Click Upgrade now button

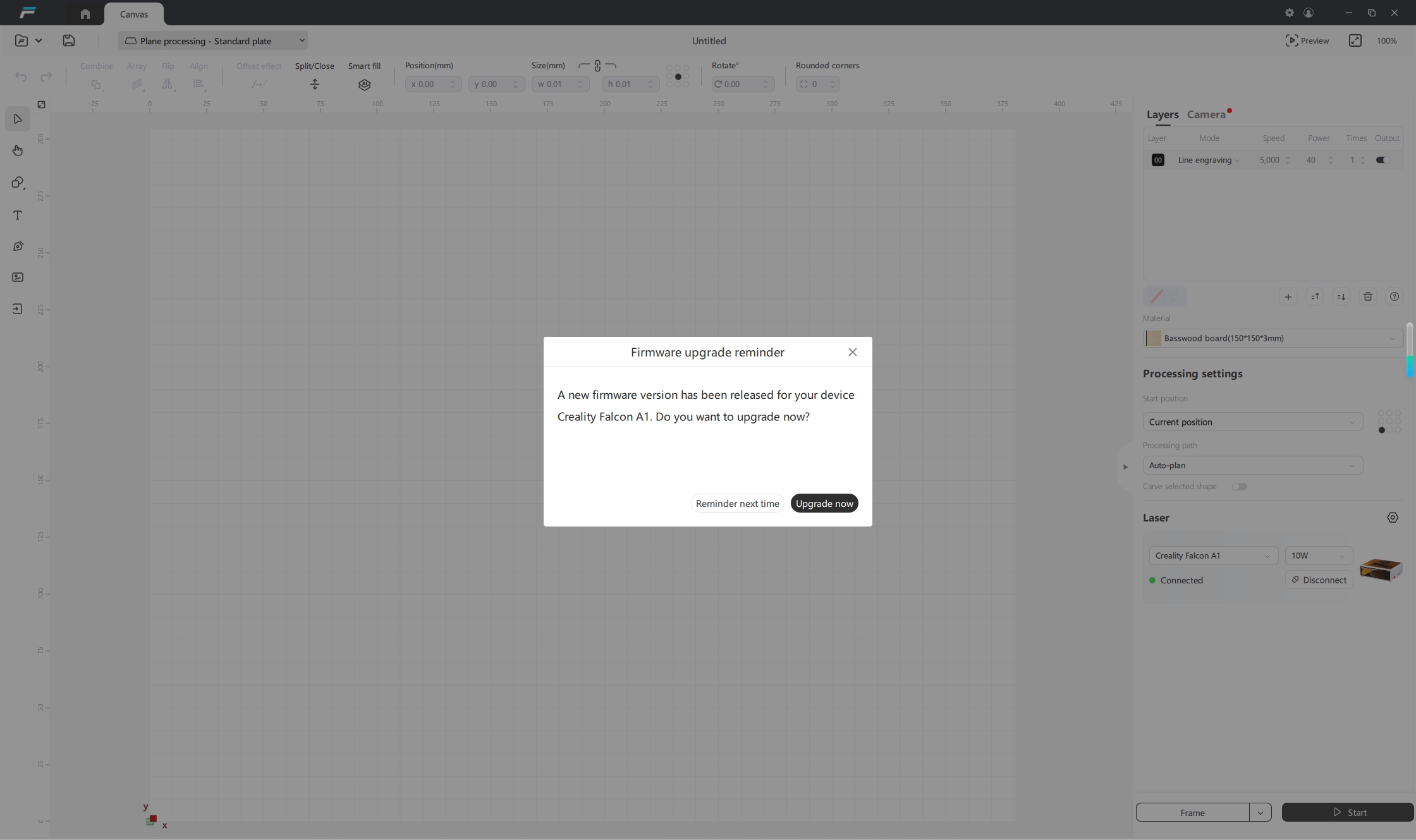[x=824, y=503]
